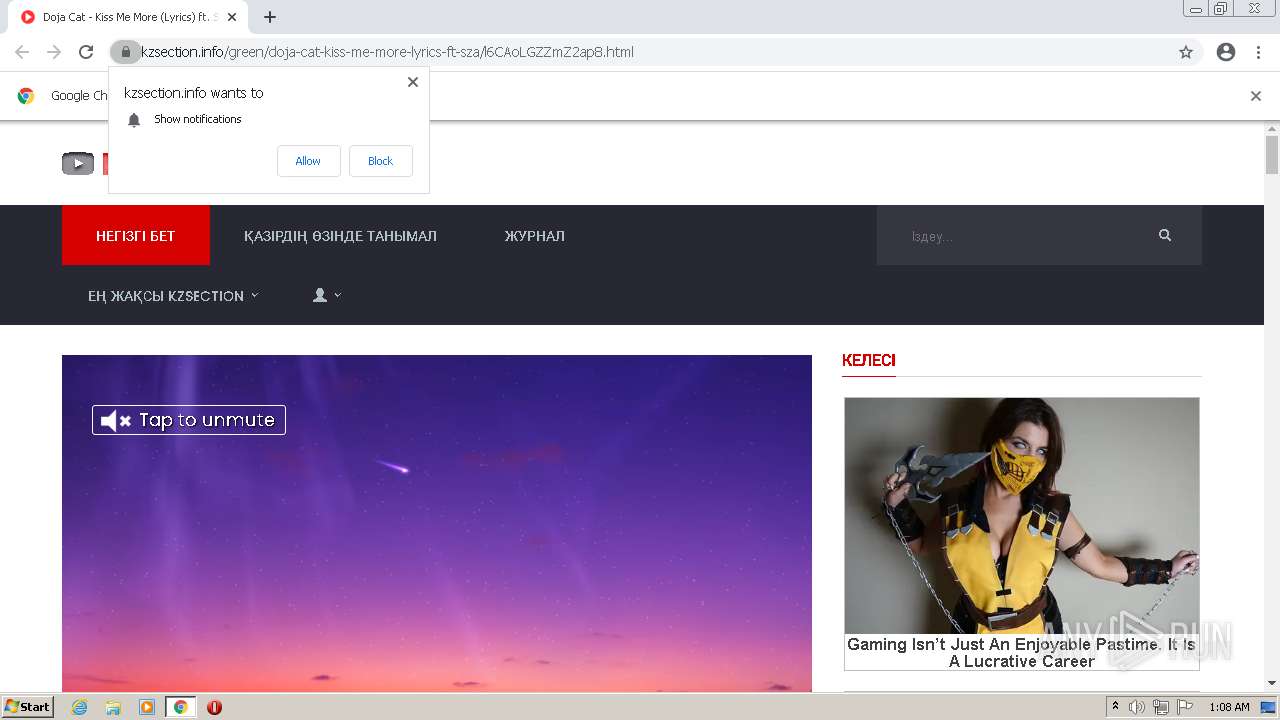Expand the user account dropdown
The width and height of the screenshot is (1280, 720).
point(327,295)
